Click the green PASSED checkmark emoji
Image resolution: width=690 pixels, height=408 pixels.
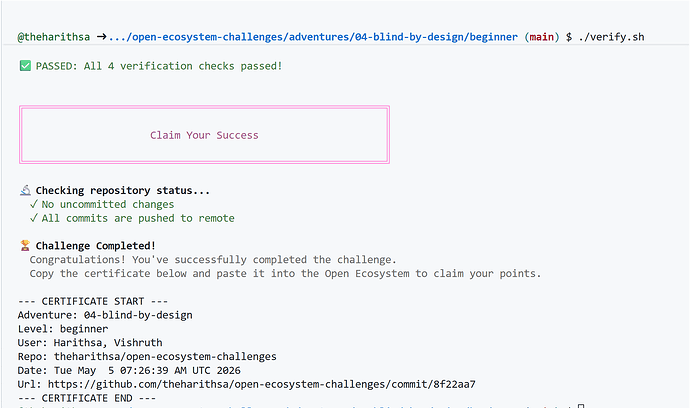click(x=25, y=66)
